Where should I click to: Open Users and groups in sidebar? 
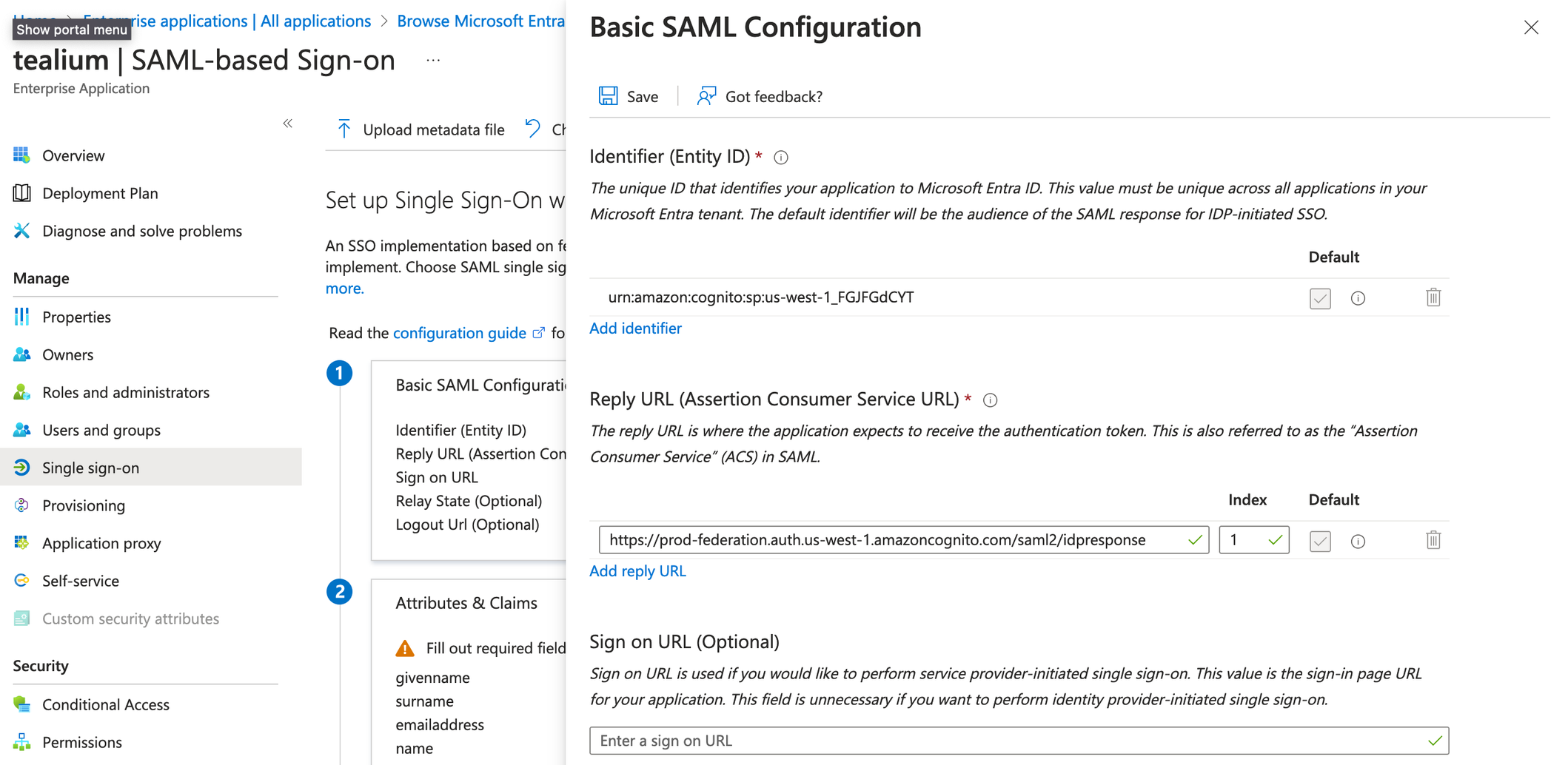pos(101,430)
